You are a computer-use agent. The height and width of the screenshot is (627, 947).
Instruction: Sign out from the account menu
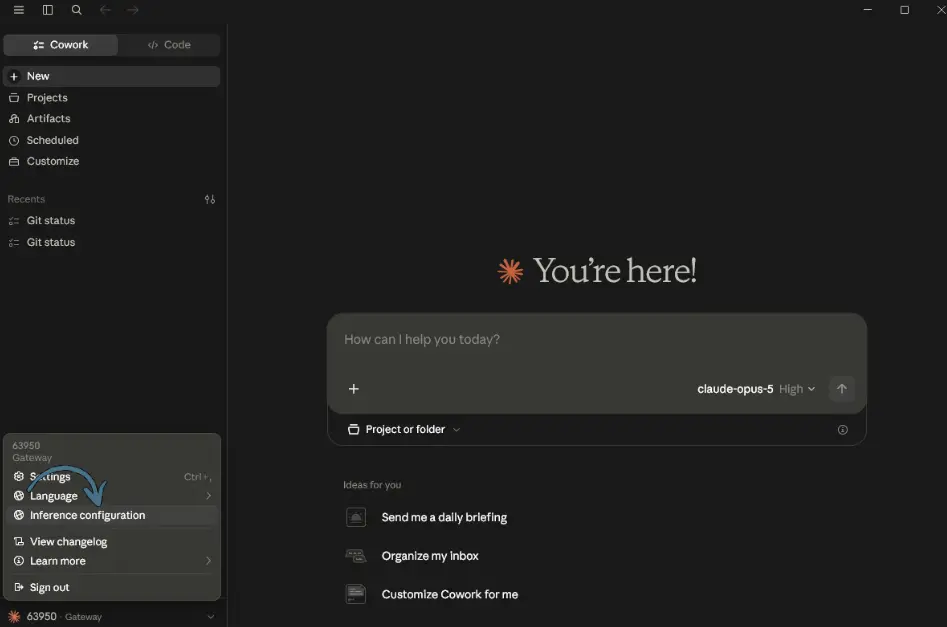point(112,587)
